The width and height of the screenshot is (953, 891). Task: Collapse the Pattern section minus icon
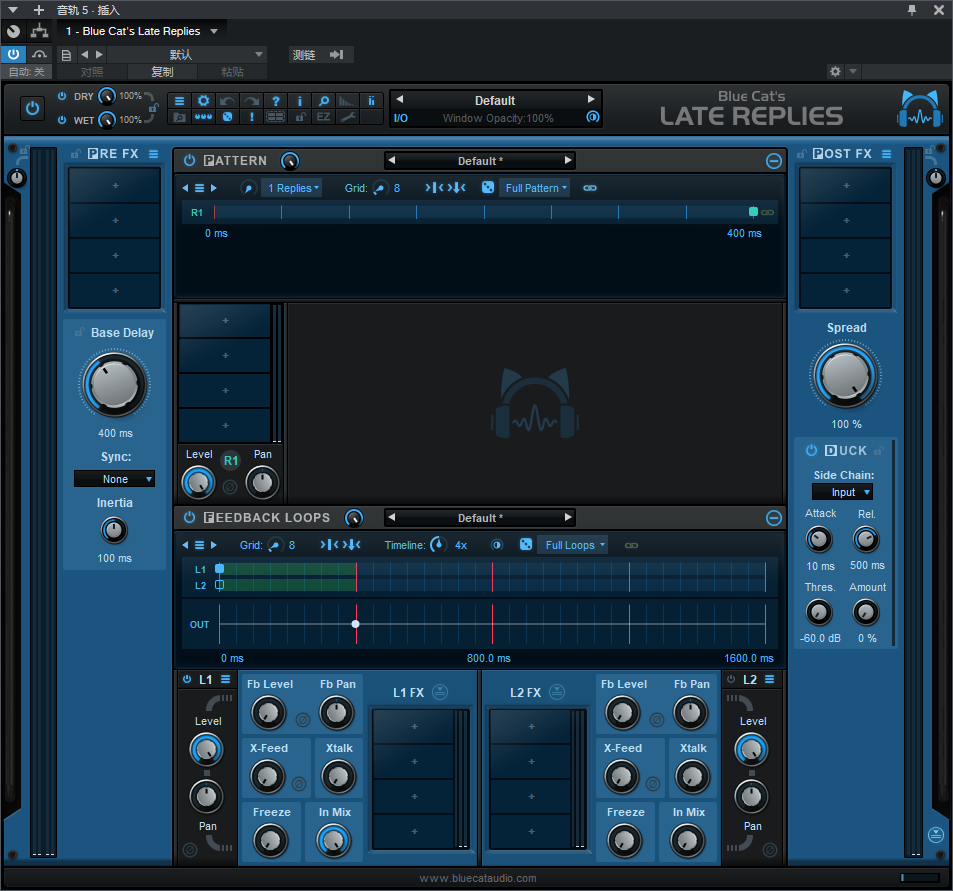tap(774, 161)
